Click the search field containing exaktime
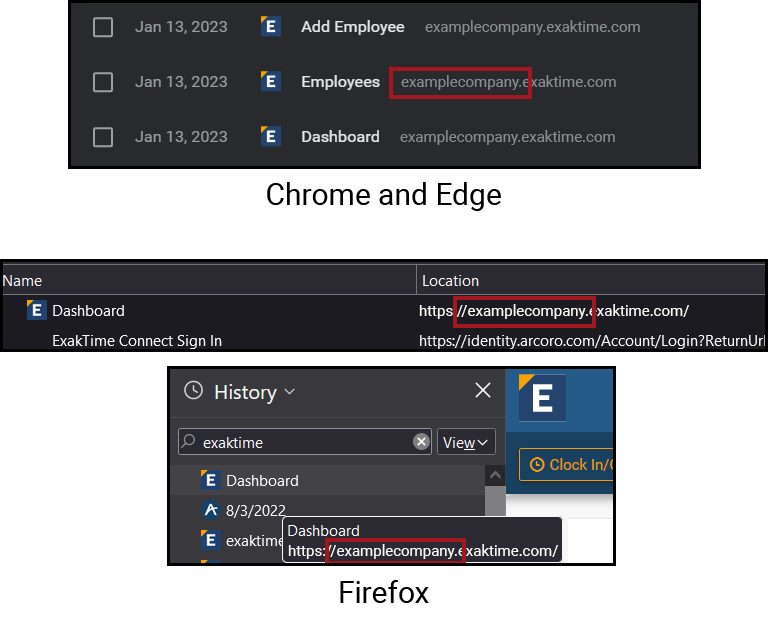The height and width of the screenshot is (633, 768). tap(300, 442)
